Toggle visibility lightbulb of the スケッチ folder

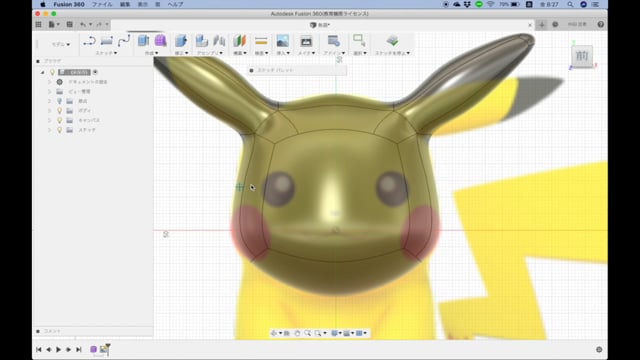pos(60,130)
